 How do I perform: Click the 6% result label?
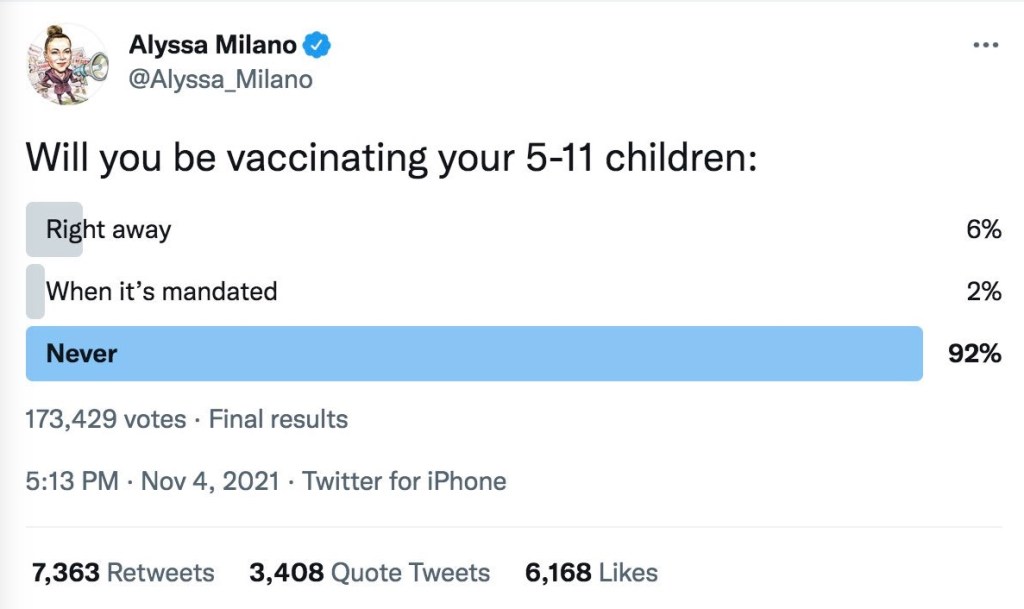click(x=983, y=230)
